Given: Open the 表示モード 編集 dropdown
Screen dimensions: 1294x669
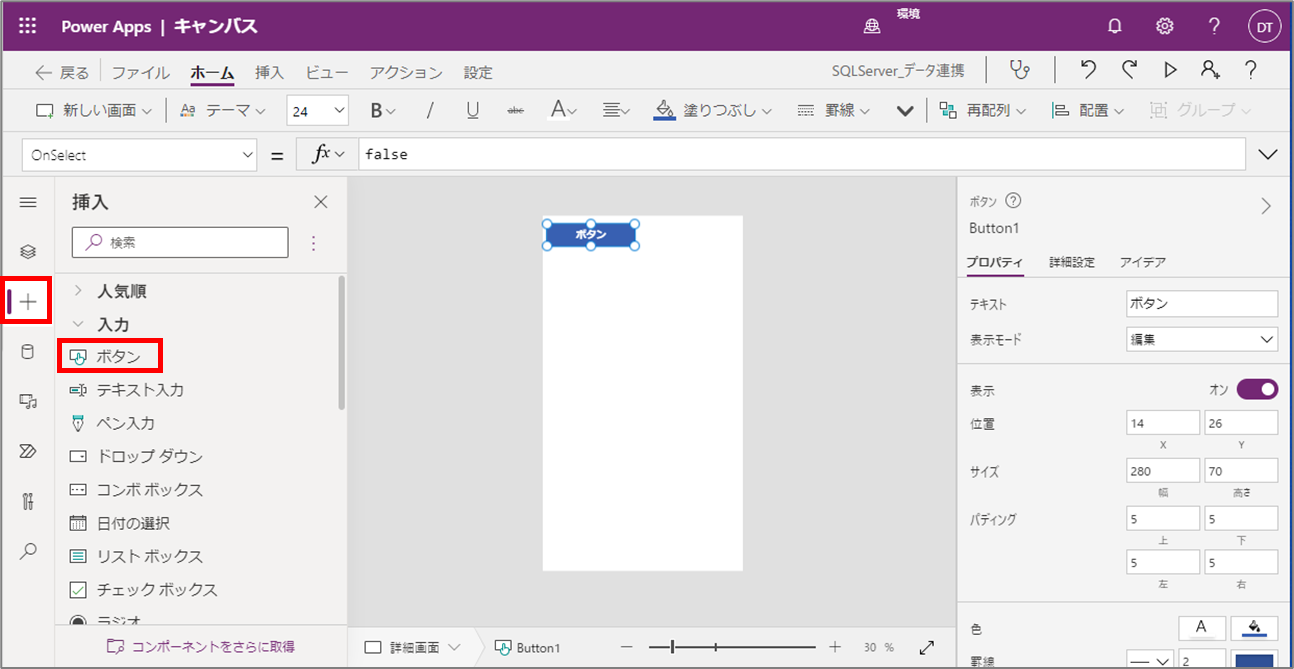Looking at the screenshot, I should pyautogui.click(x=1202, y=340).
